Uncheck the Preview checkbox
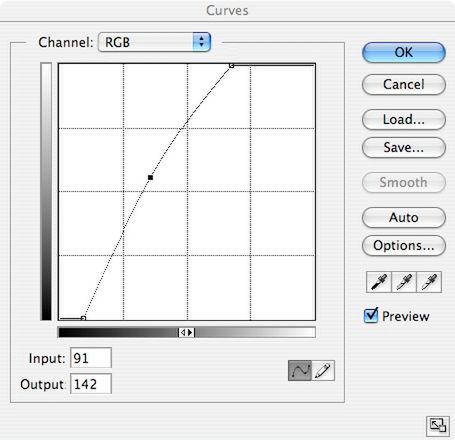The width and height of the screenshot is (455, 440). pos(371,315)
